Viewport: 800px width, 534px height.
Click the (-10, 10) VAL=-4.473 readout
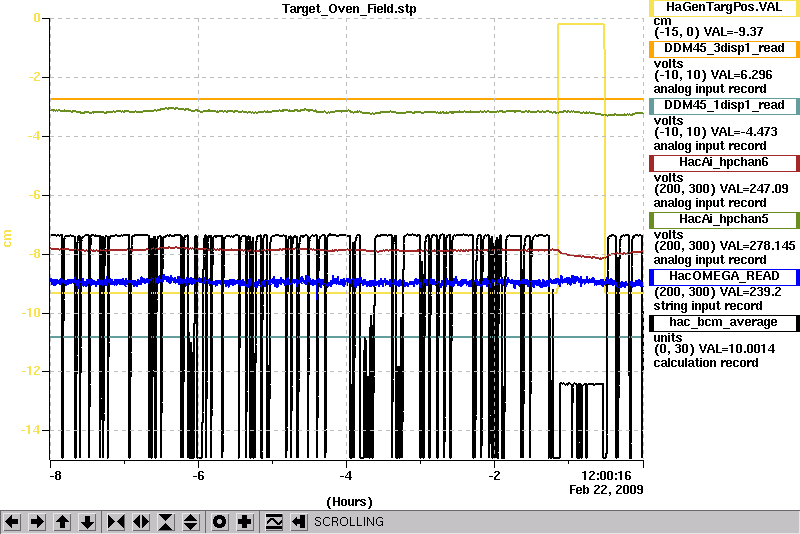tap(715, 132)
